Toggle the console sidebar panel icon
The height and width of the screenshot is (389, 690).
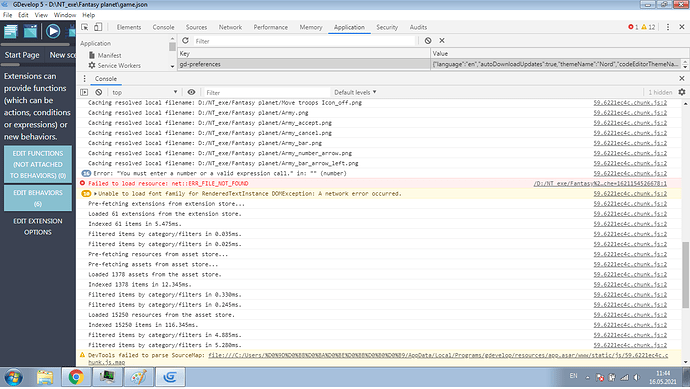(x=84, y=92)
